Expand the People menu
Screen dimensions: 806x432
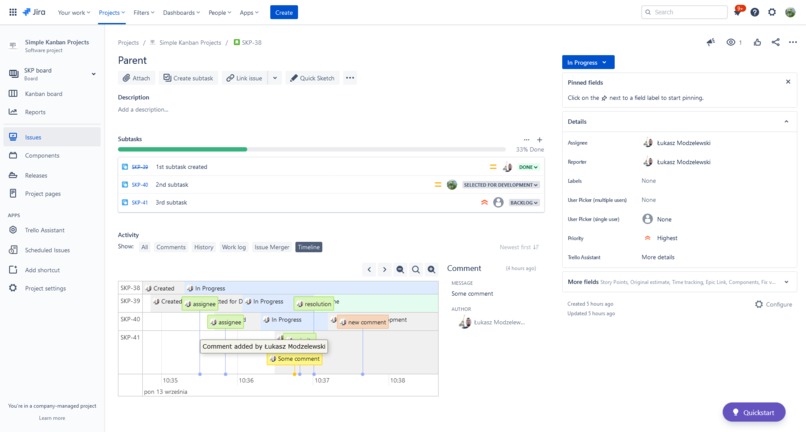[x=219, y=12]
